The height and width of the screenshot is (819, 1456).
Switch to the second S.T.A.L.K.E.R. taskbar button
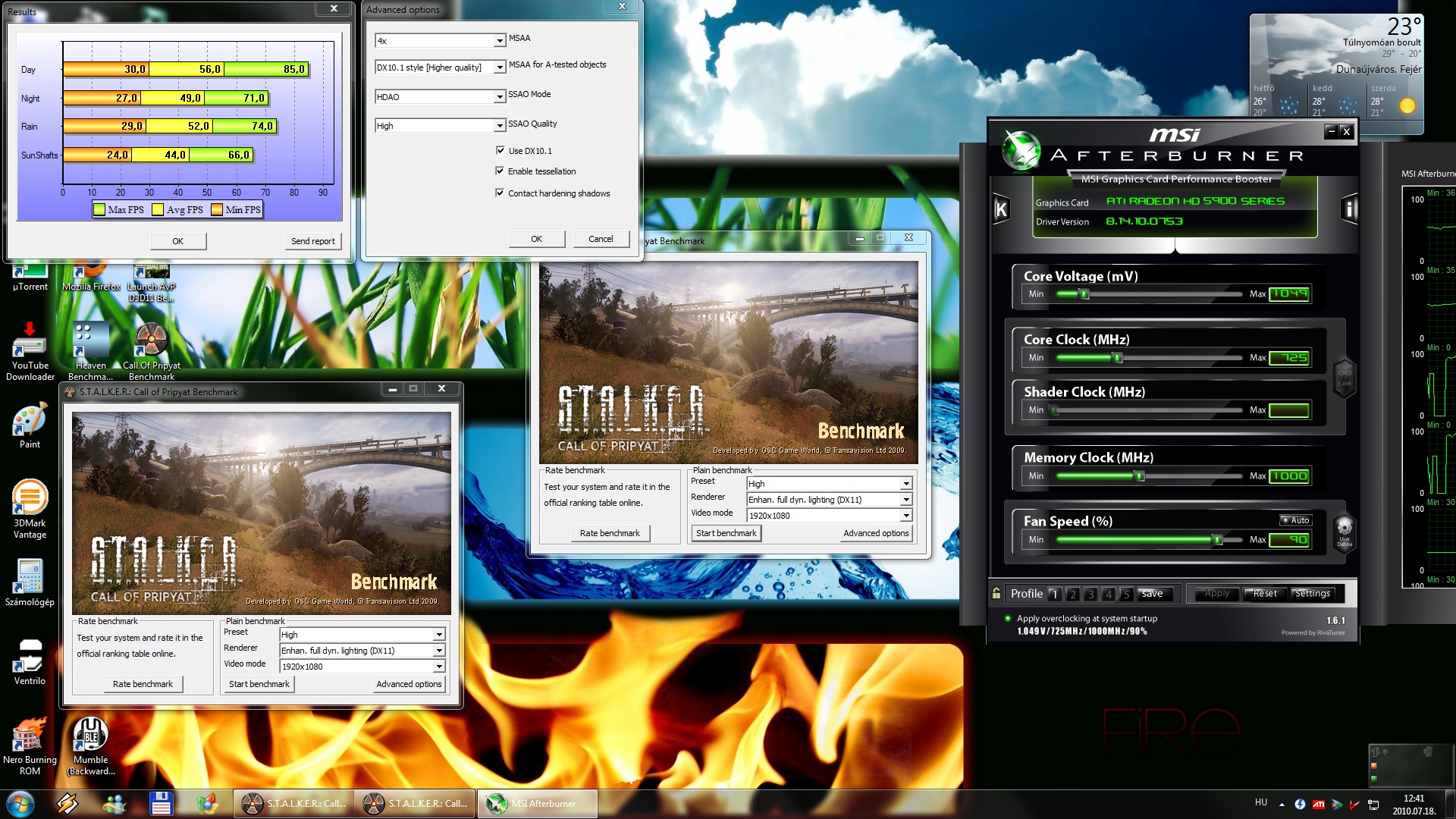tap(414, 803)
